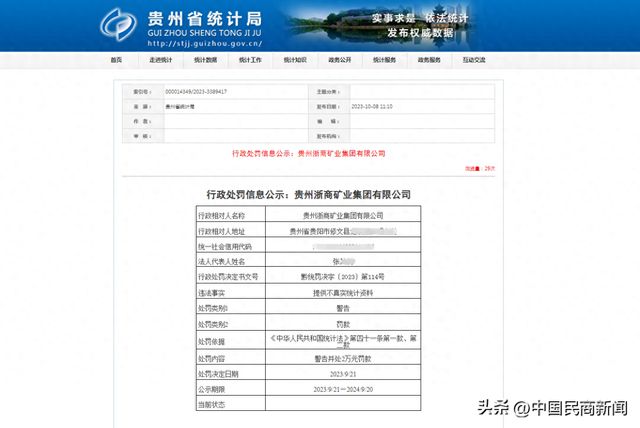Click the address value starting 贵州省贵阳市
This screenshot has width=640, height=428.
pyautogui.click(x=343, y=231)
